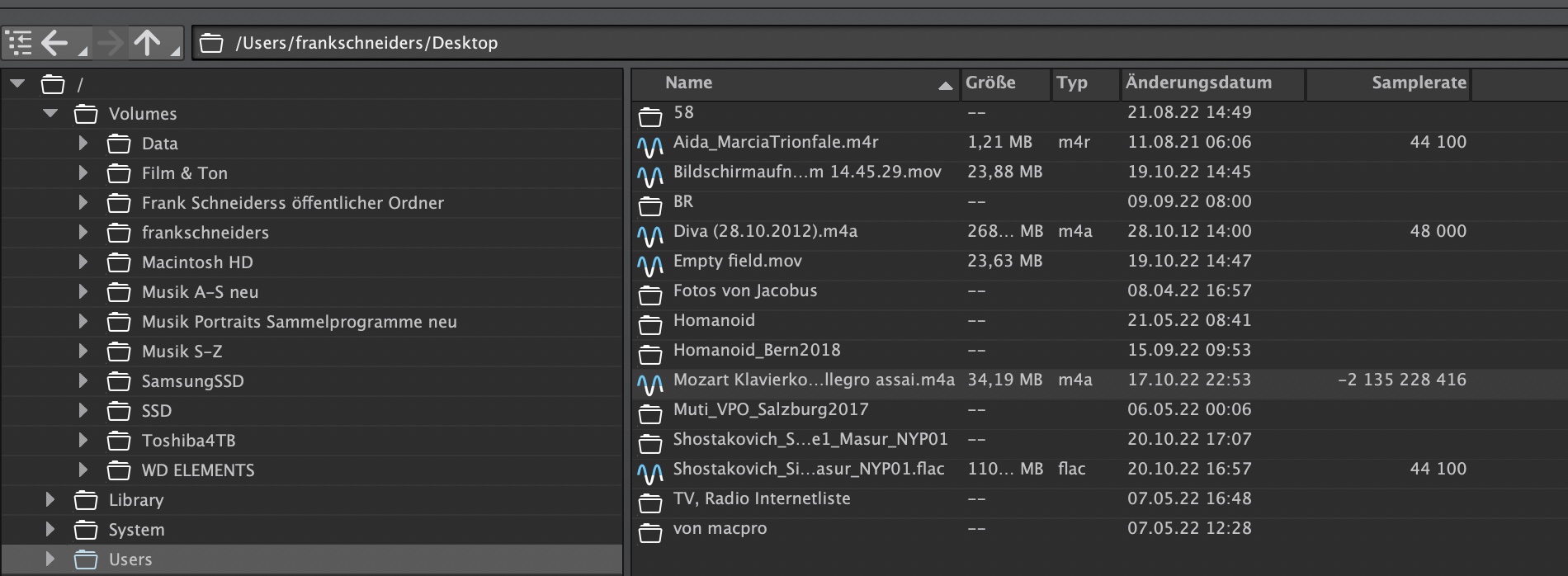Navigate up to the parent folder

pyautogui.click(x=148, y=43)
